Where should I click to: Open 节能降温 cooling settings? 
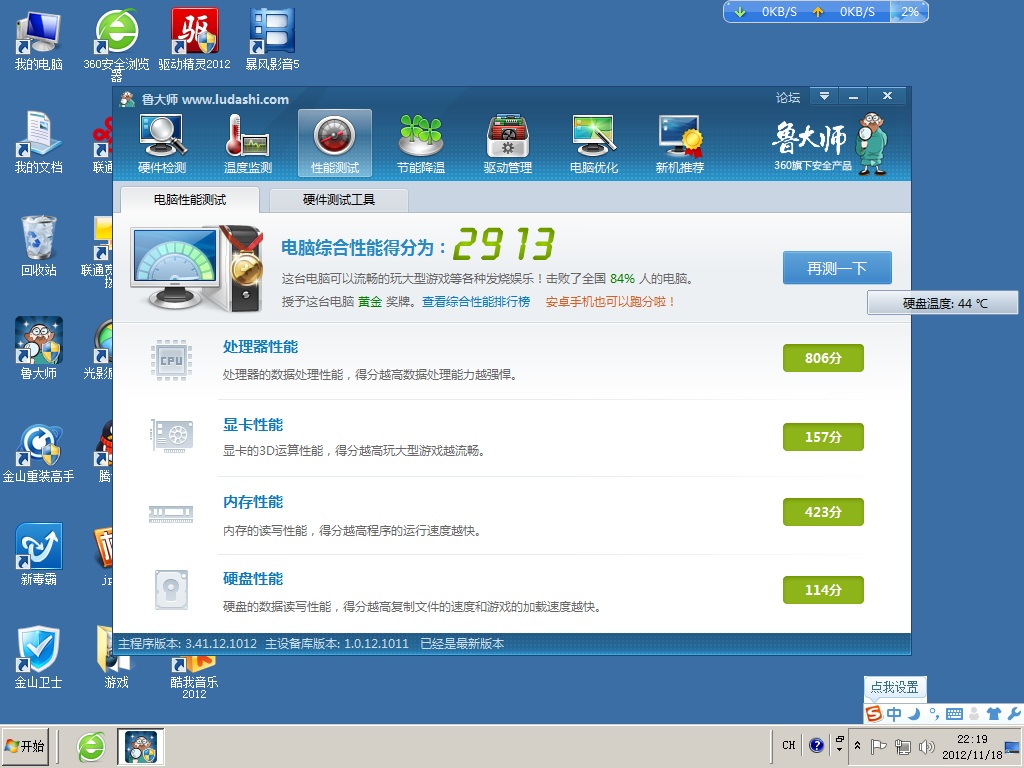(x=421, y=140)
